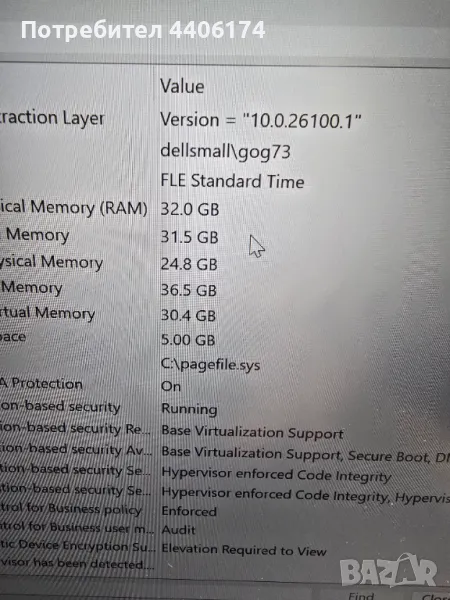Select the FLE Standard Time row
Image resolution: width=450 pixels, height=600 pixels.
(225, 181)
